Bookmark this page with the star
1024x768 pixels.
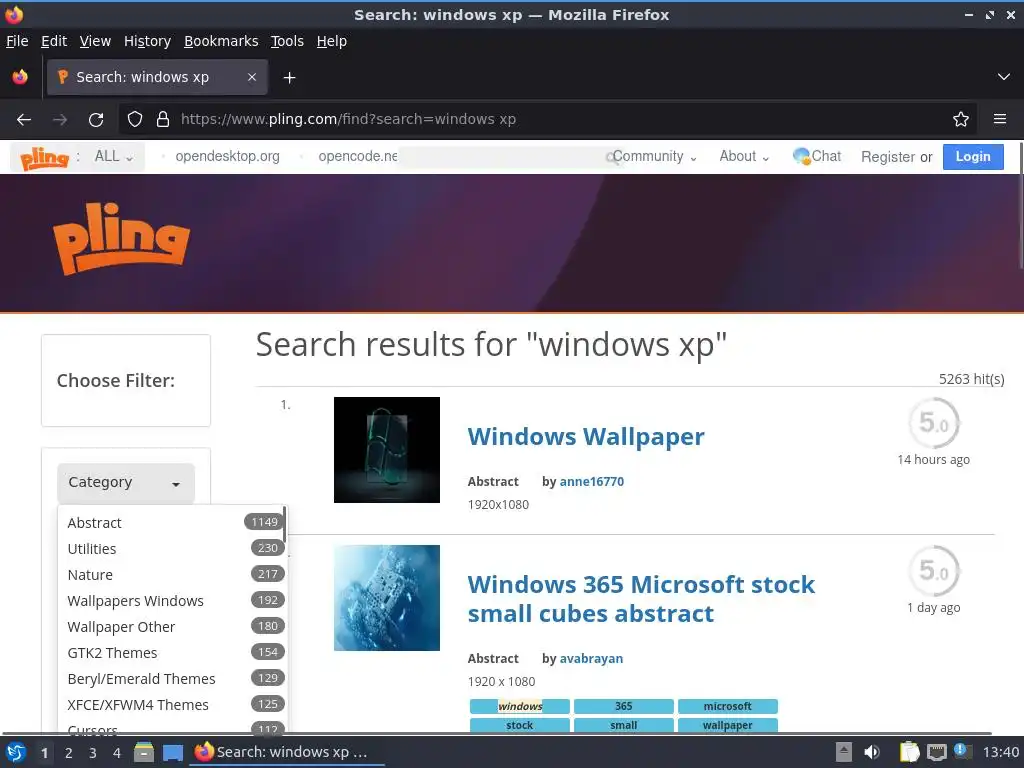tap(961, 119)
